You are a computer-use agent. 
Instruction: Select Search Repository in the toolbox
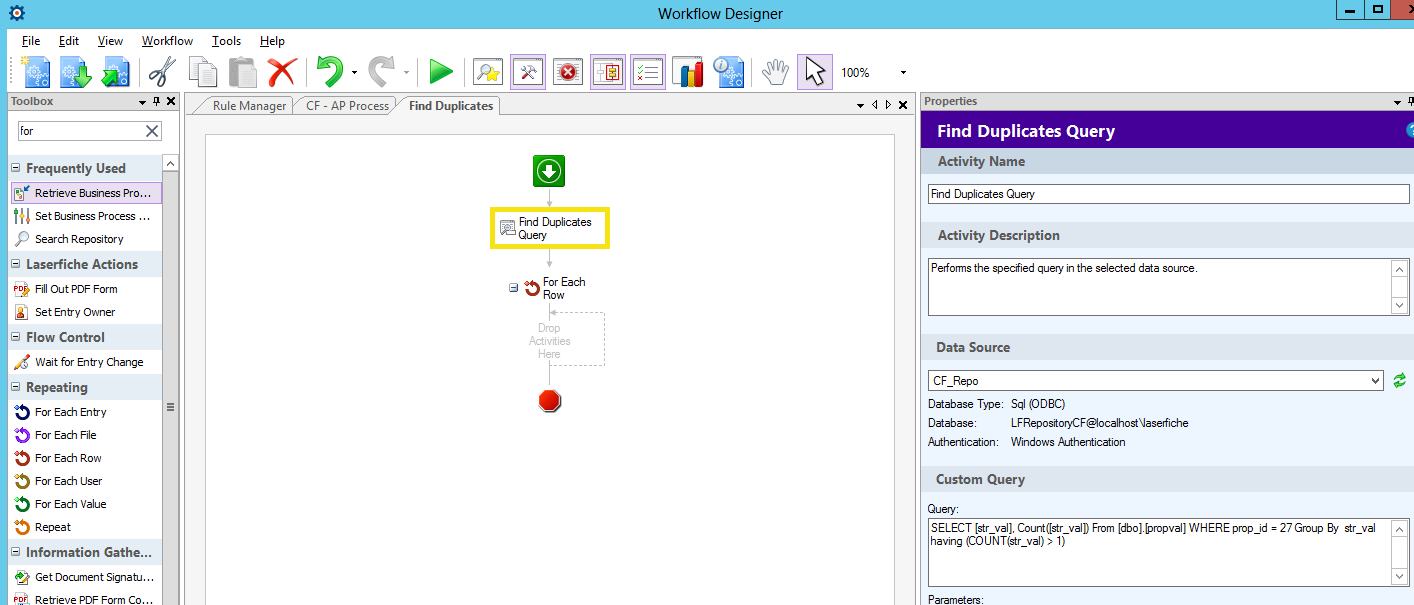coord(79,239)
